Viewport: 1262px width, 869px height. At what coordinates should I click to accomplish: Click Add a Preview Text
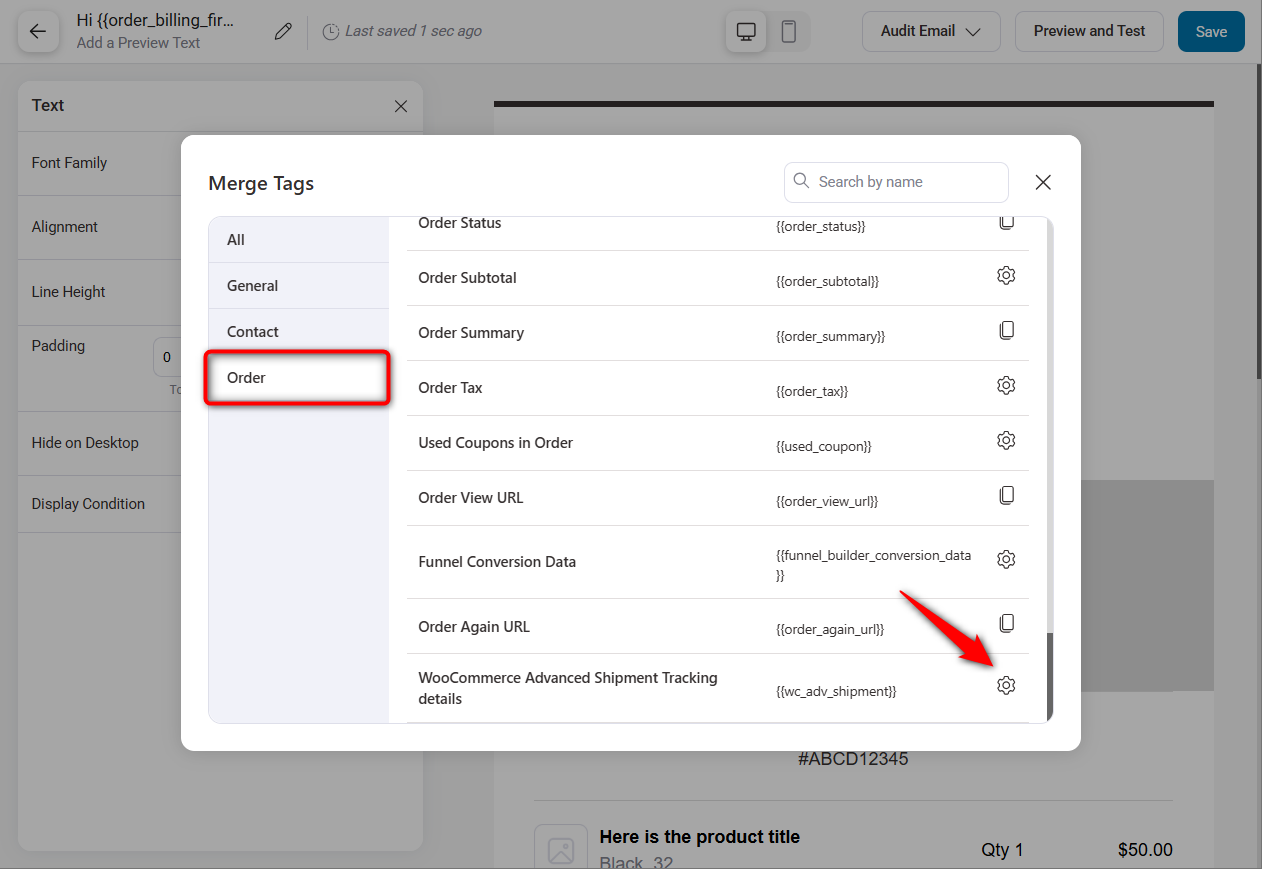click(x=138, y=43)
